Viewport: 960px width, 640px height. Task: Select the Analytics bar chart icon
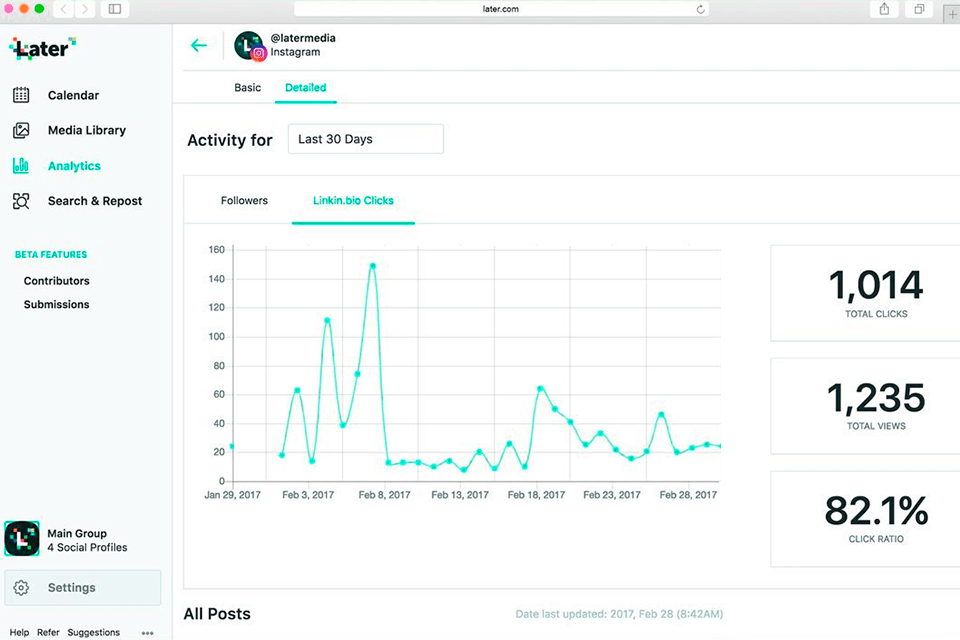pos(21,166)
